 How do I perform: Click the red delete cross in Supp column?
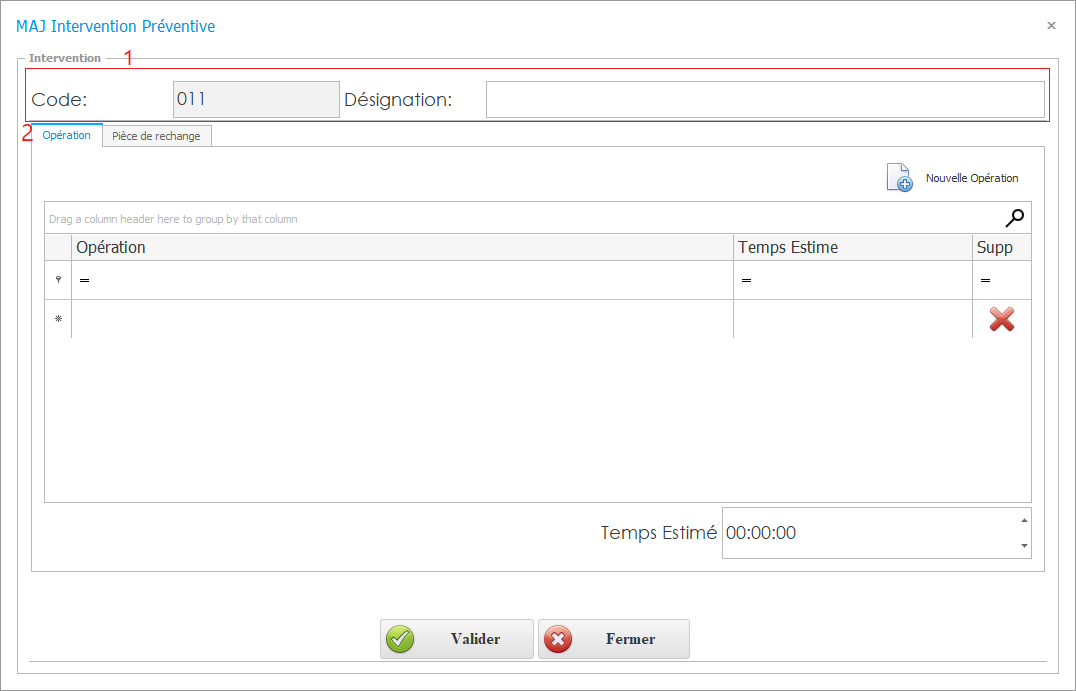1001,319
